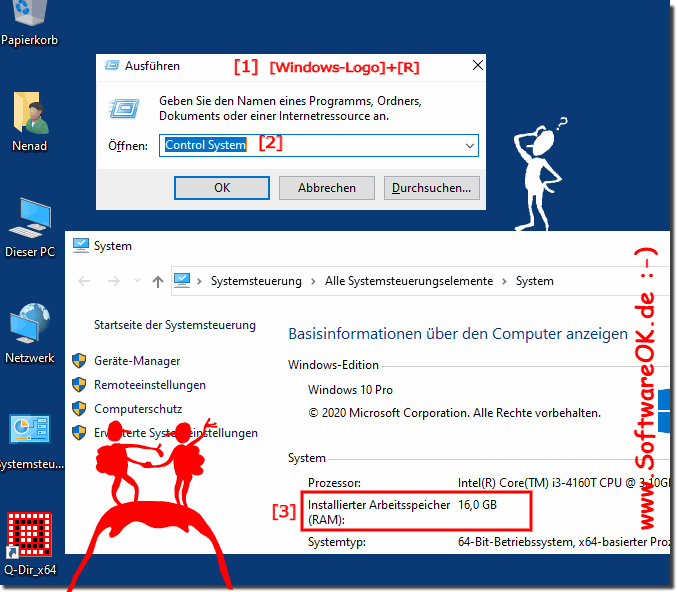Open Startseite der Systemsteuerung link
The height and width of the screenshot is (592, 677).
pos(175,325)
